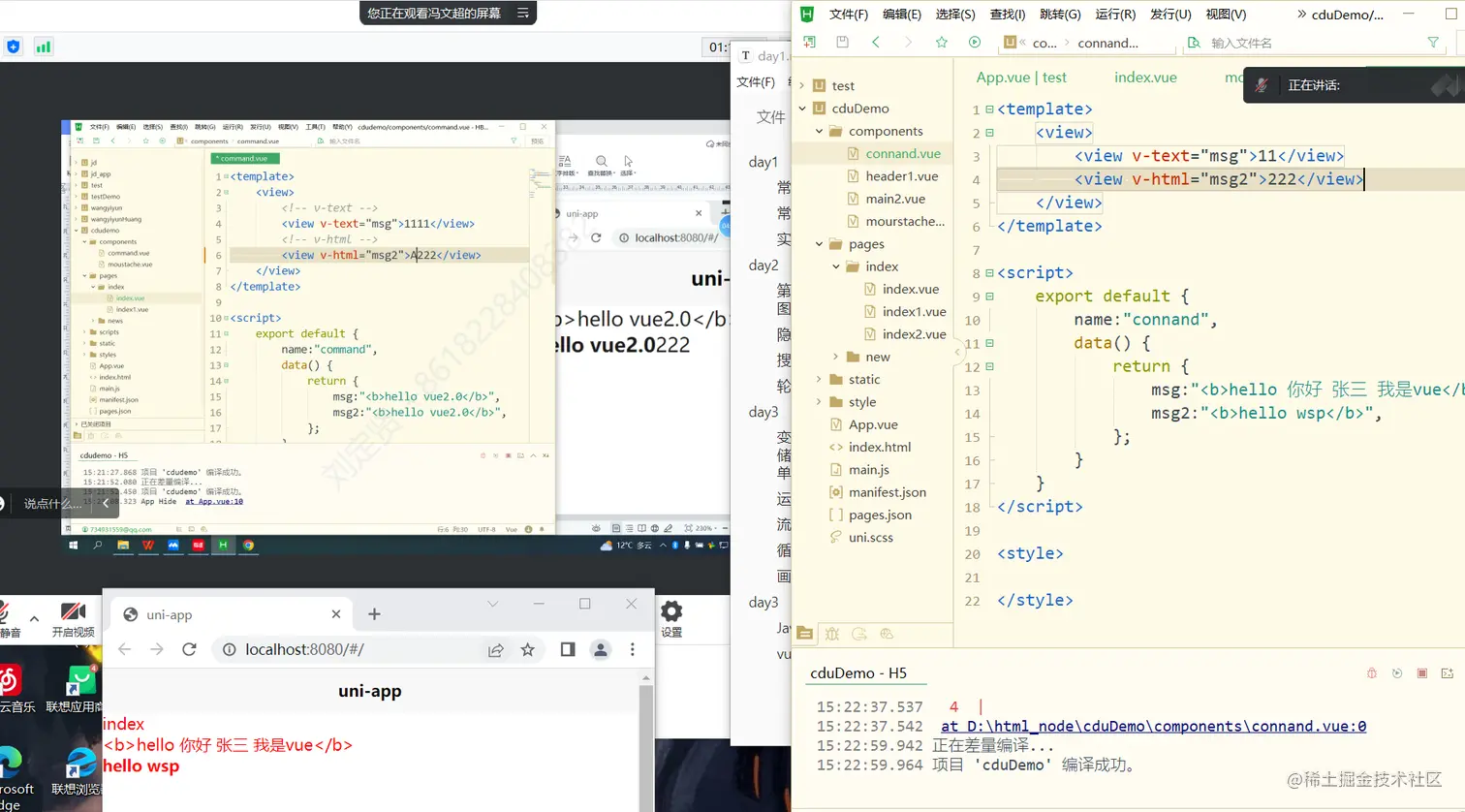Image resolution: width=1465 pixels, height=812 pixels.
Task: Click the filter funnel icon in HBuilderX toolbar
Action: pyautogui.click(x=1433, y=43)
